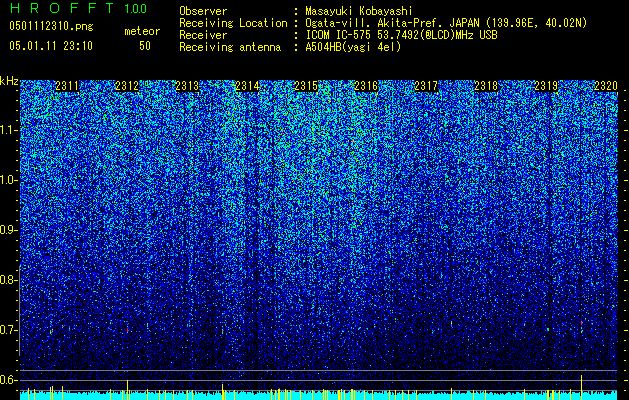This screenshot has height=400, width=629.
Task: Click the 2319 time marker
Action: point(546,86)
